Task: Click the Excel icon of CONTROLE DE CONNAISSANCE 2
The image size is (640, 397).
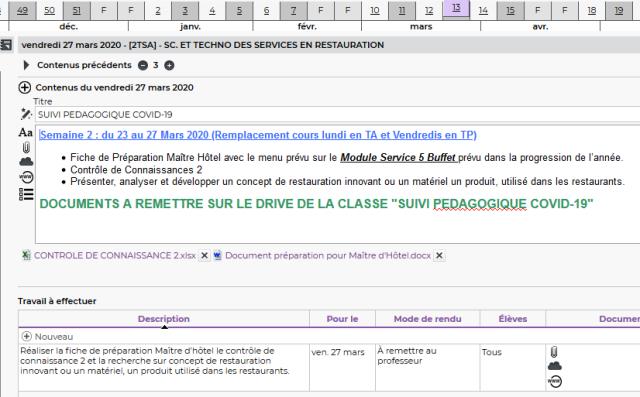Action: 26,255
